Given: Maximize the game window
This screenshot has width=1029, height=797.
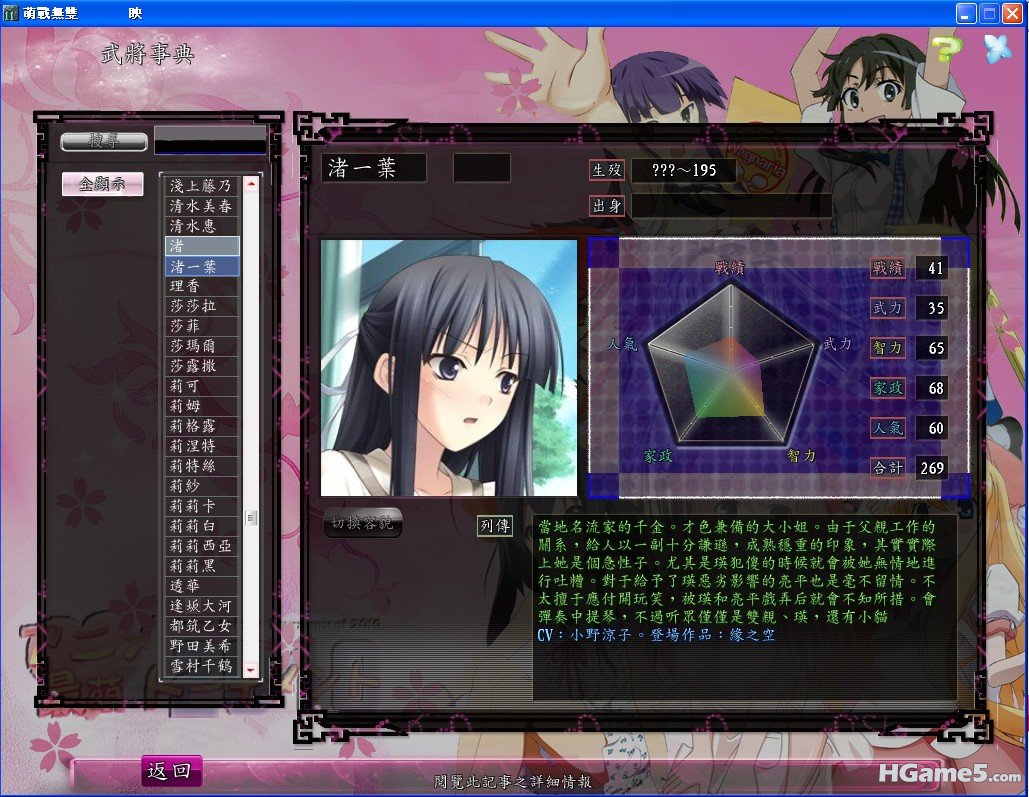Looking at the screenshot, I should click(989, 14).
